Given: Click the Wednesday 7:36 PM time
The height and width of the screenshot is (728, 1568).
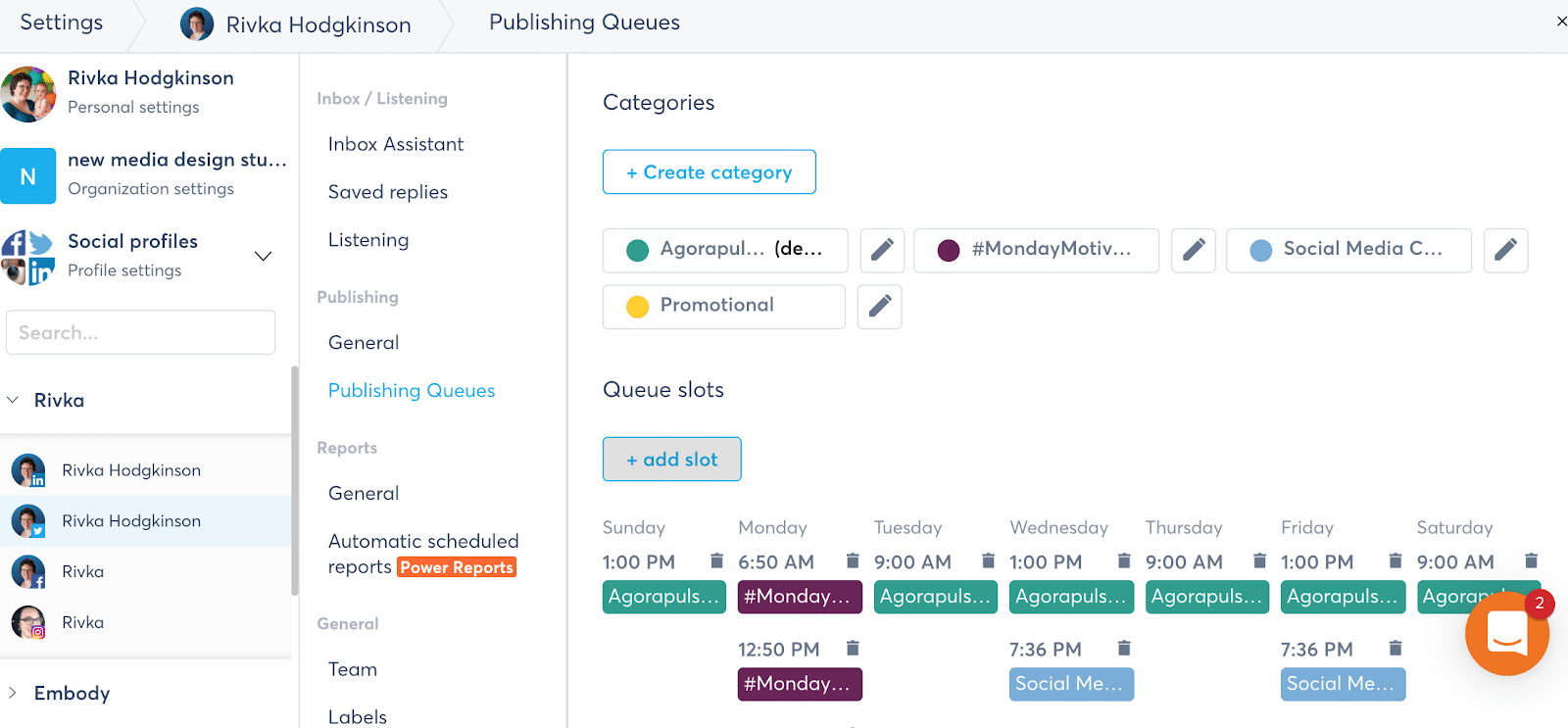Looking at the screenshot, I should (1046, 650).
